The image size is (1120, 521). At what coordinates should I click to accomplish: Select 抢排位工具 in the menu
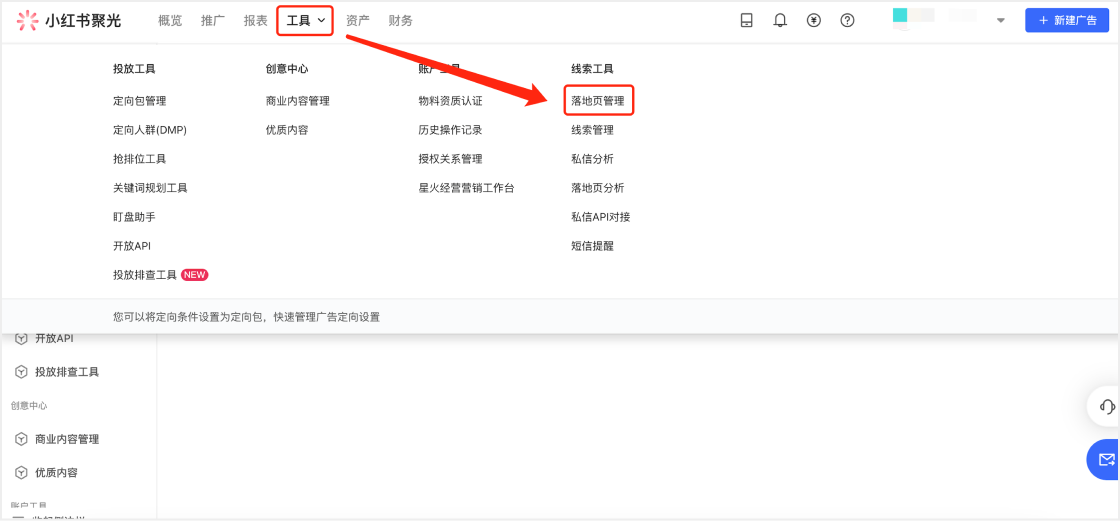[x=139, y=159]
